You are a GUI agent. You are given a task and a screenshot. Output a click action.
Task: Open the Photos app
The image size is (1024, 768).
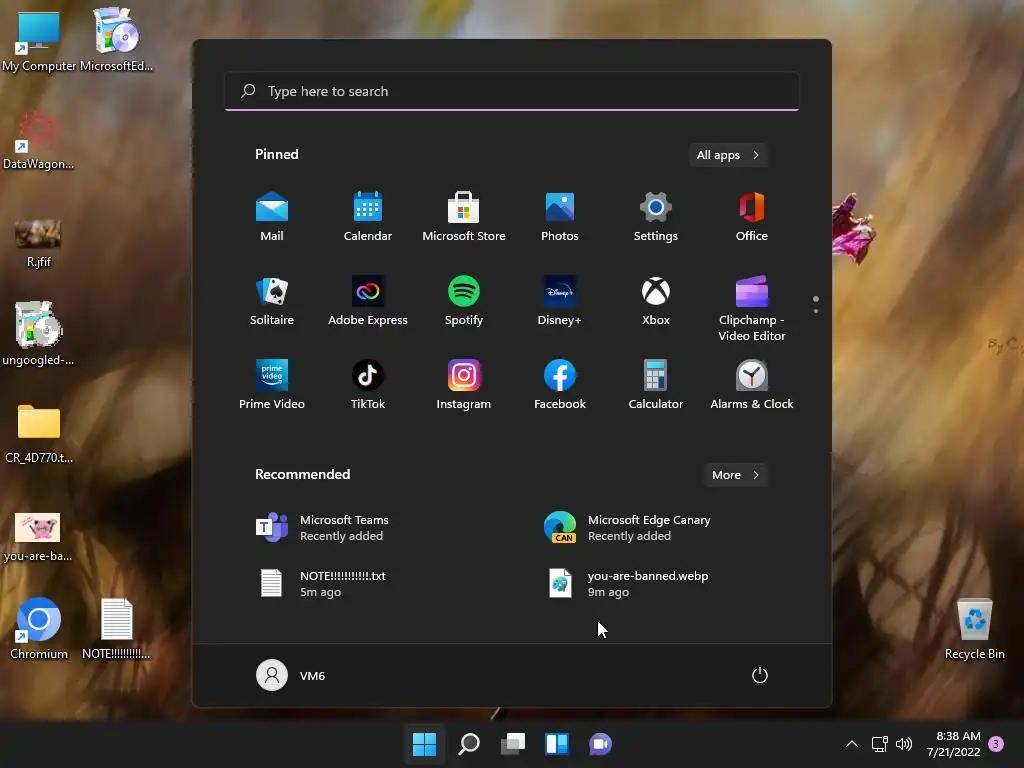560,217
